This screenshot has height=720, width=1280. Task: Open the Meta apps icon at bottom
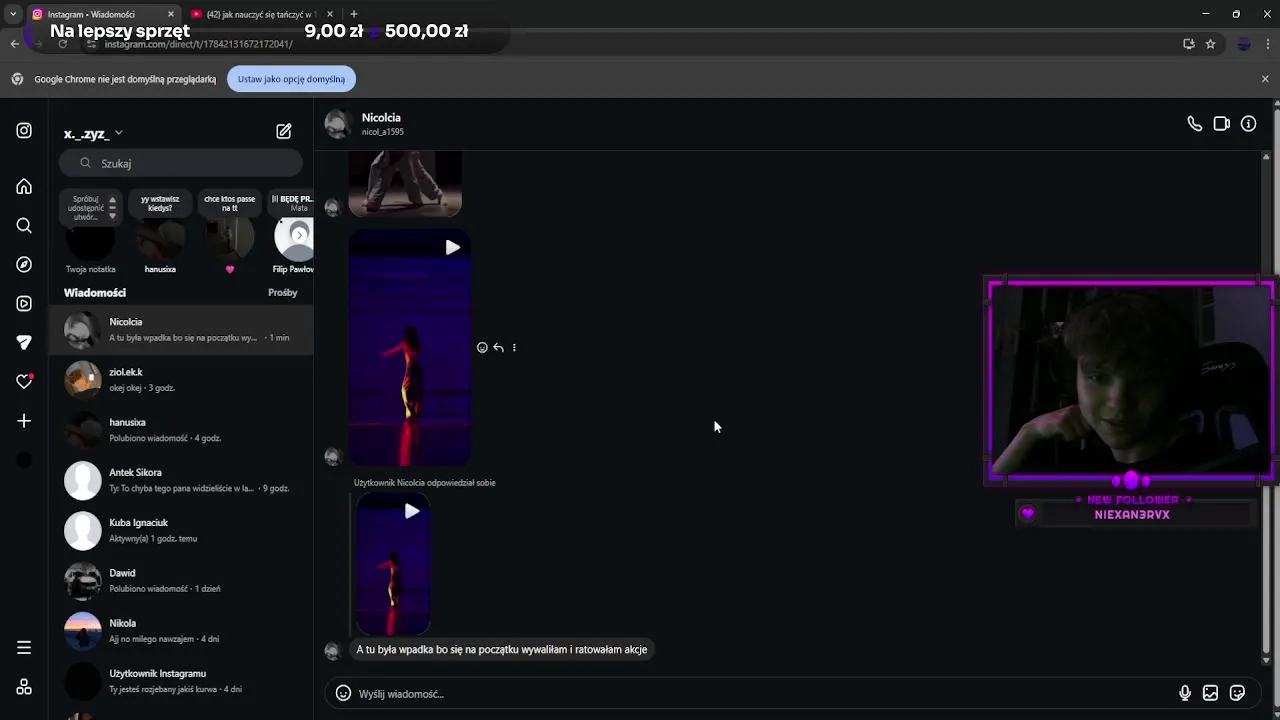click(x=24, y=687)
